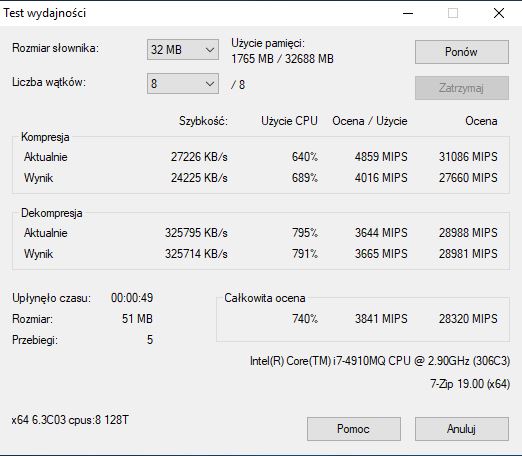Click the 740% total rating usage

(x=305, y=319)
